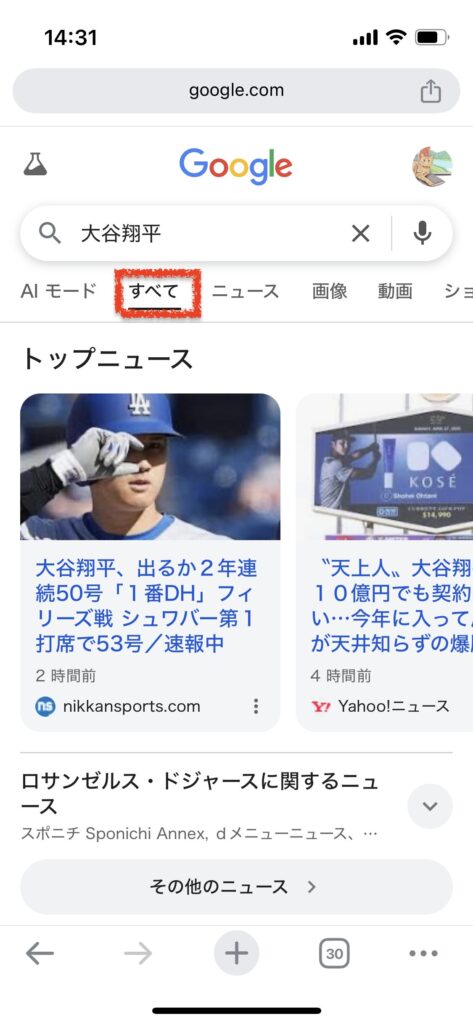Tap the google.com address bar
Image resolution: width=473 pixels, height=1024 pixels.
pyautogui.click(x=236, y=91)
